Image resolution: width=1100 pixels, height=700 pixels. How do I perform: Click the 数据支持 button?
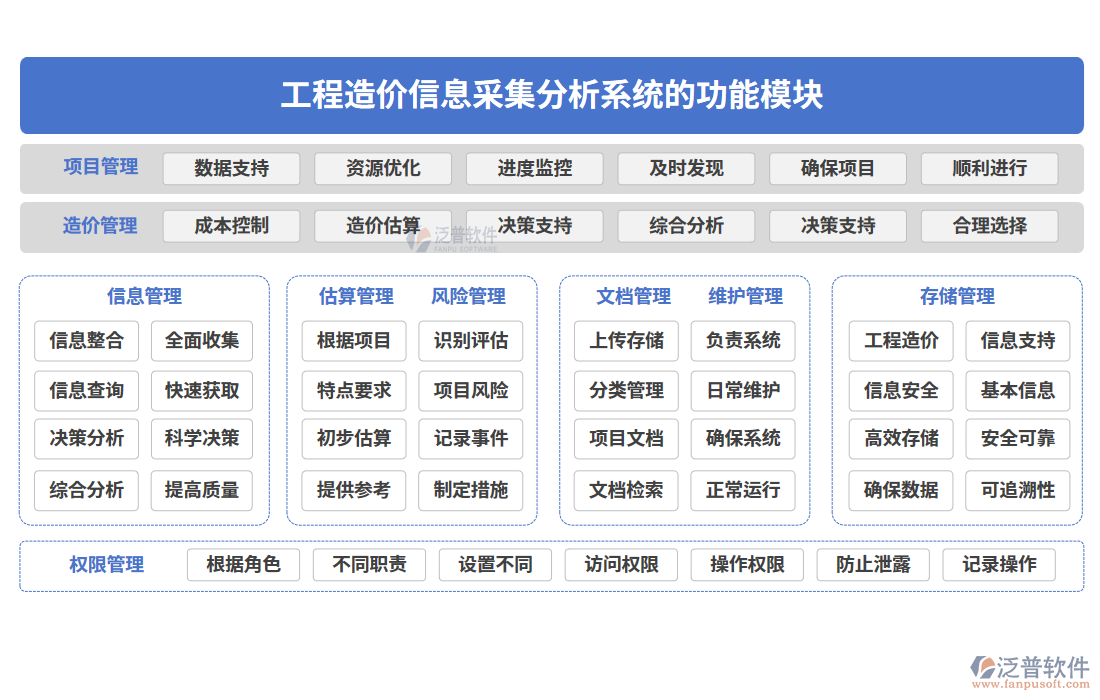tap(232, 168)
